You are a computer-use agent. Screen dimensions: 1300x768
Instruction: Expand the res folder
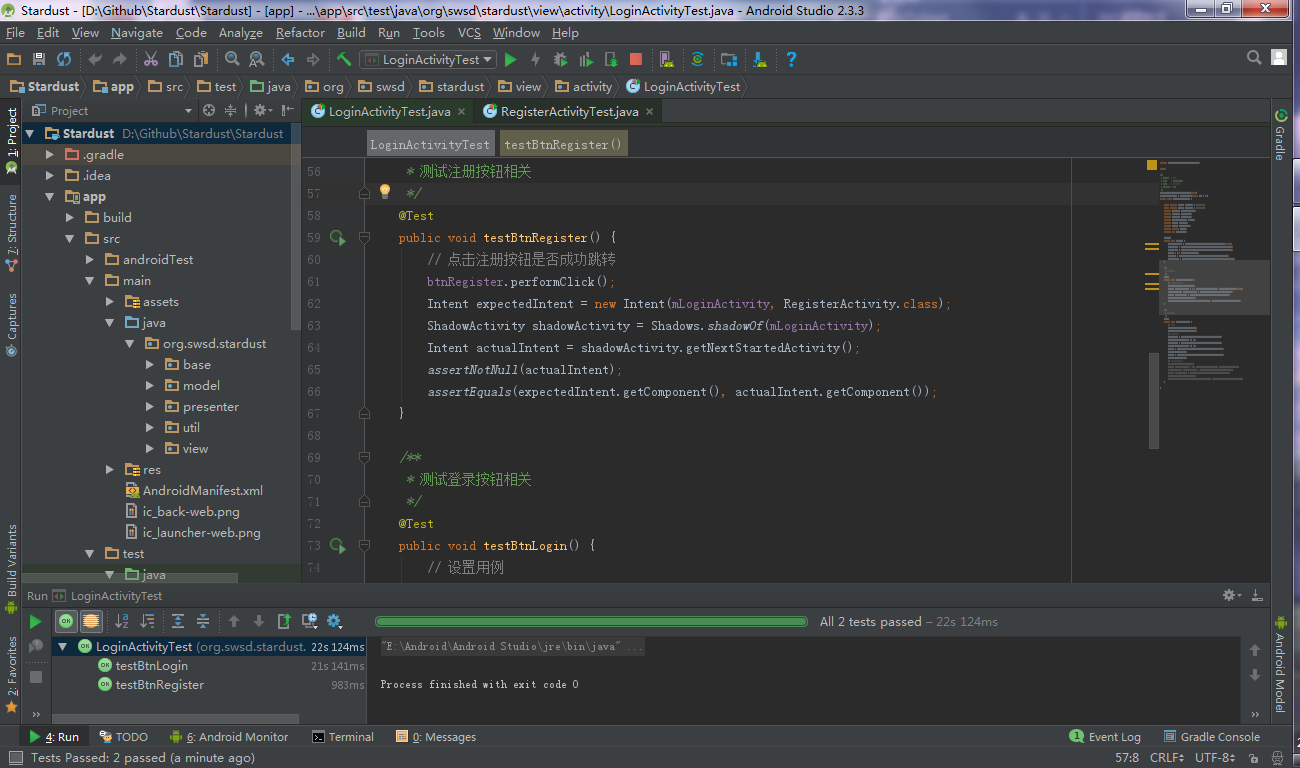tap(110, 470)
